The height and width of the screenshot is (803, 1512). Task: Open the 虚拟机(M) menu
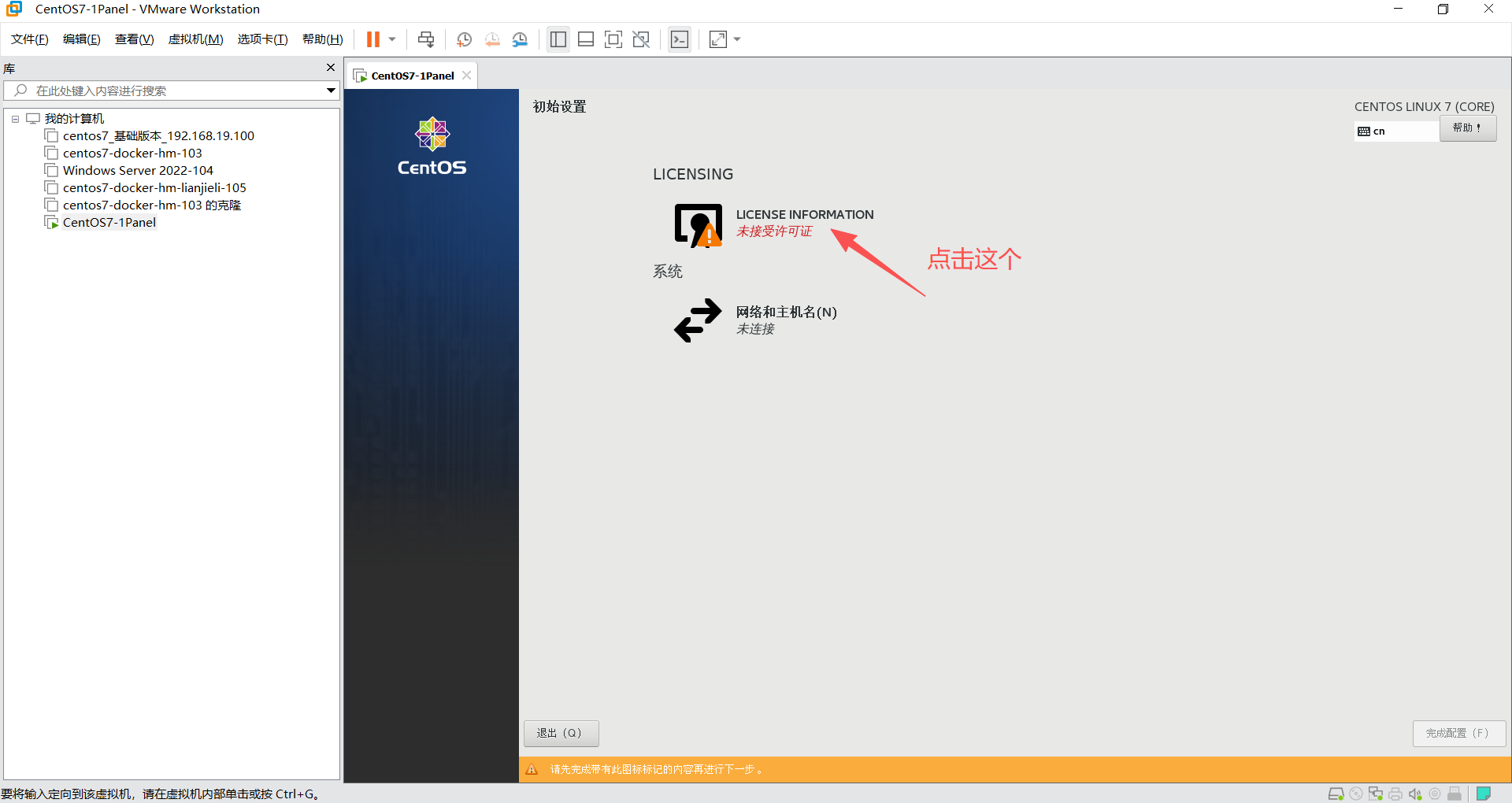coord(196,39)
